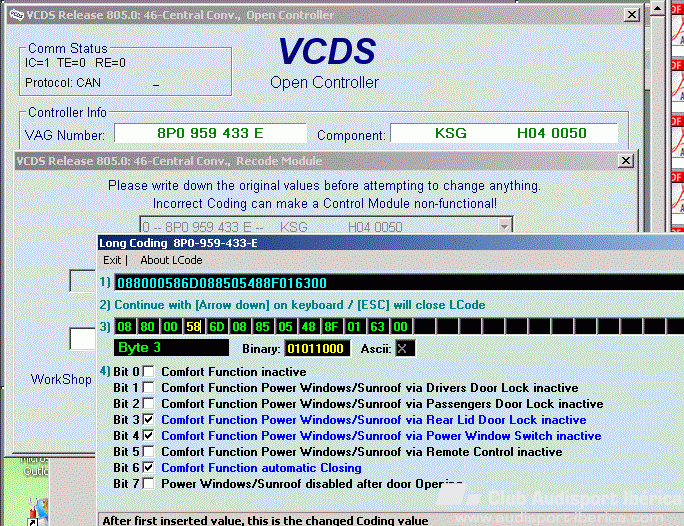The image size is (684, 526).
Task: Toggle Bit 2 Passengers Door Lock checkbox
Action: pyautogui.click(x=149, y=404)
